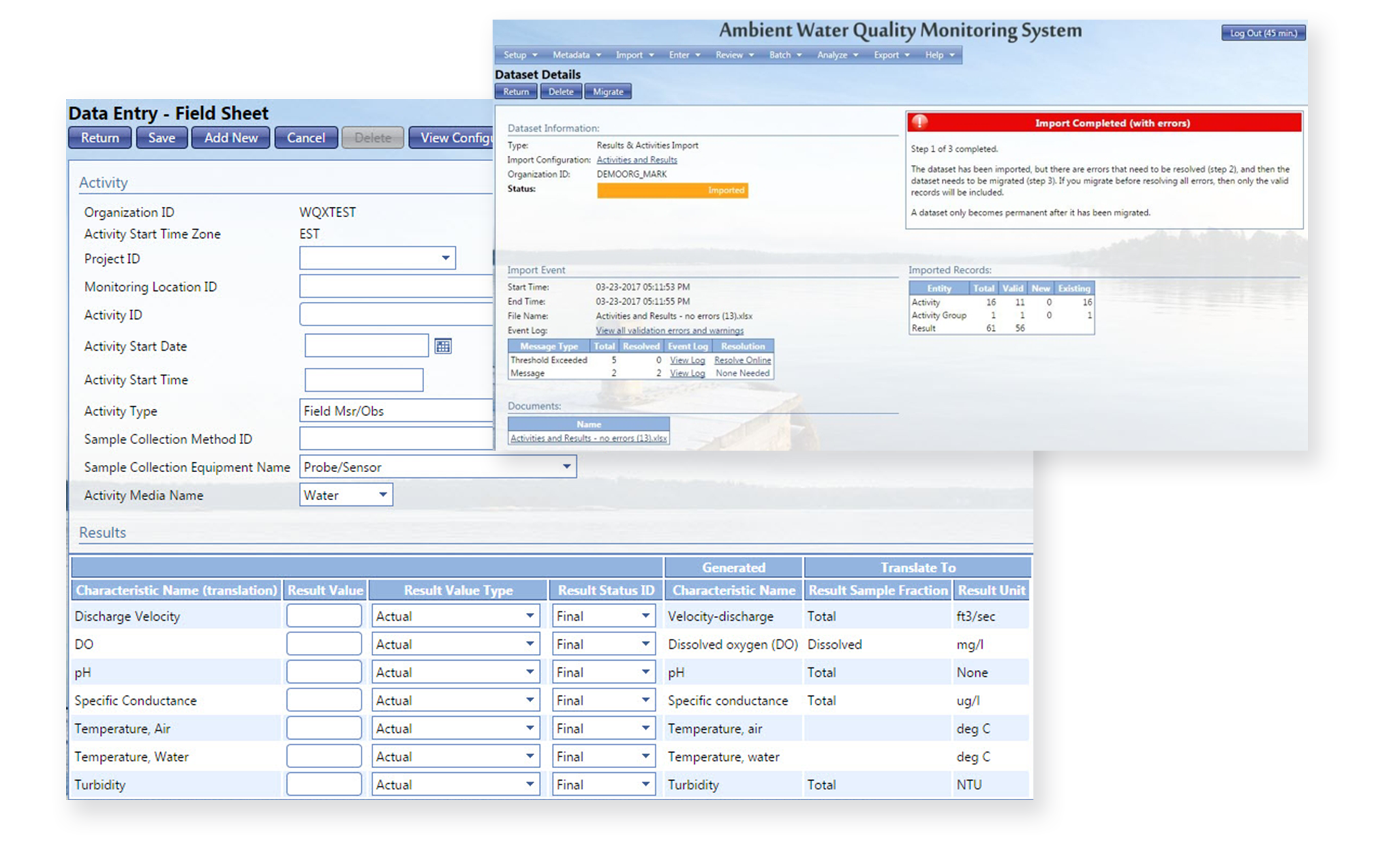
Task: Open the Activity Media Name Water dropdown
Action: (383, 495)
